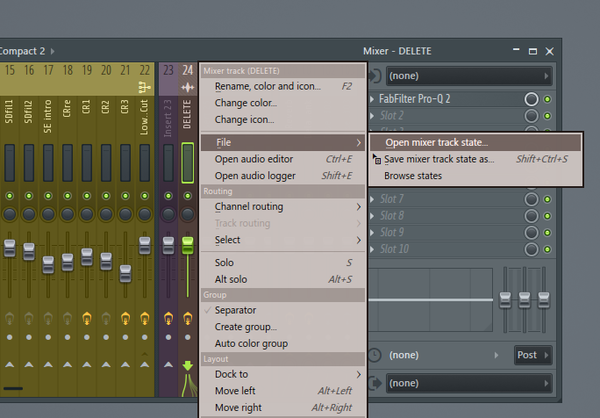Select Create group option

click(283, 327)
